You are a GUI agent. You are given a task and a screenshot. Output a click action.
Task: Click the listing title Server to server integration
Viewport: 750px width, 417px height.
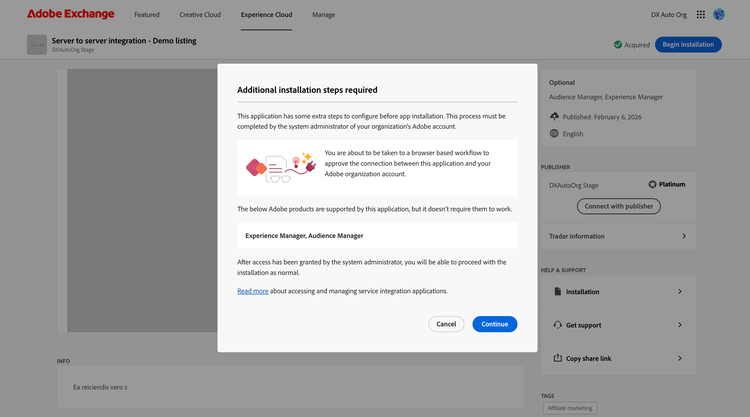[x=124, y=41]
